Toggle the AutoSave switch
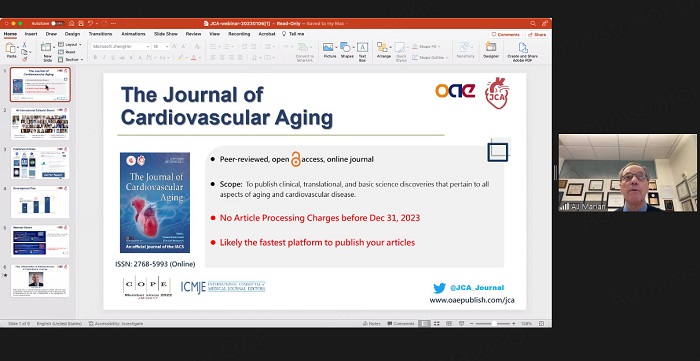Screen dimensions: 700x361 (x=57, y=23)
